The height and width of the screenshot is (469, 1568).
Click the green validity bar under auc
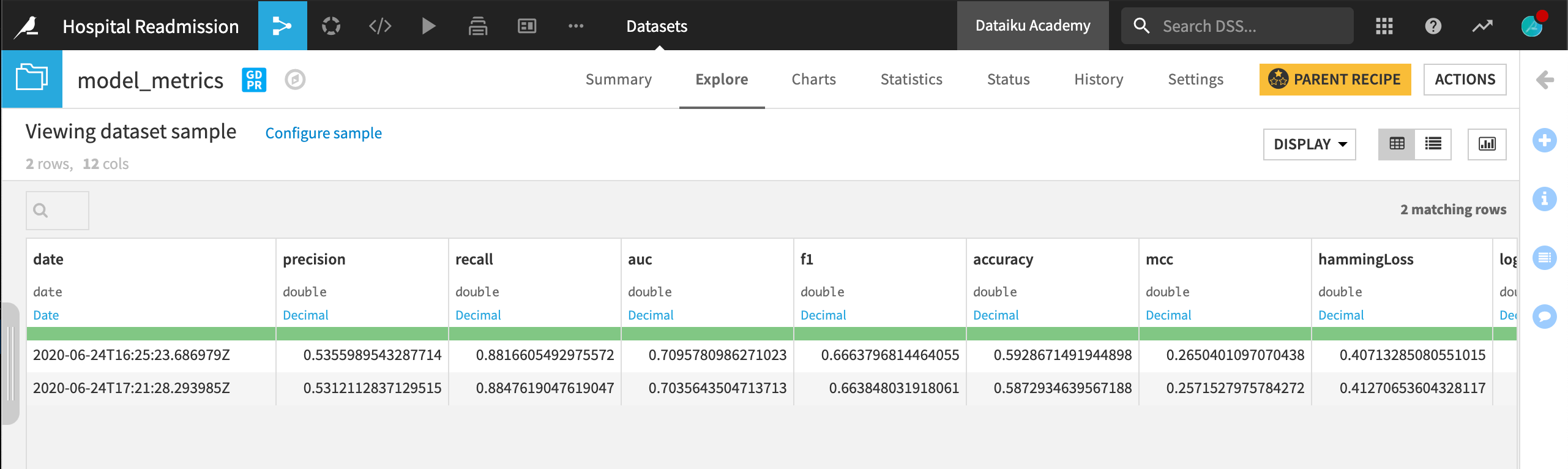pyautogui.click(x=707, y=334)
